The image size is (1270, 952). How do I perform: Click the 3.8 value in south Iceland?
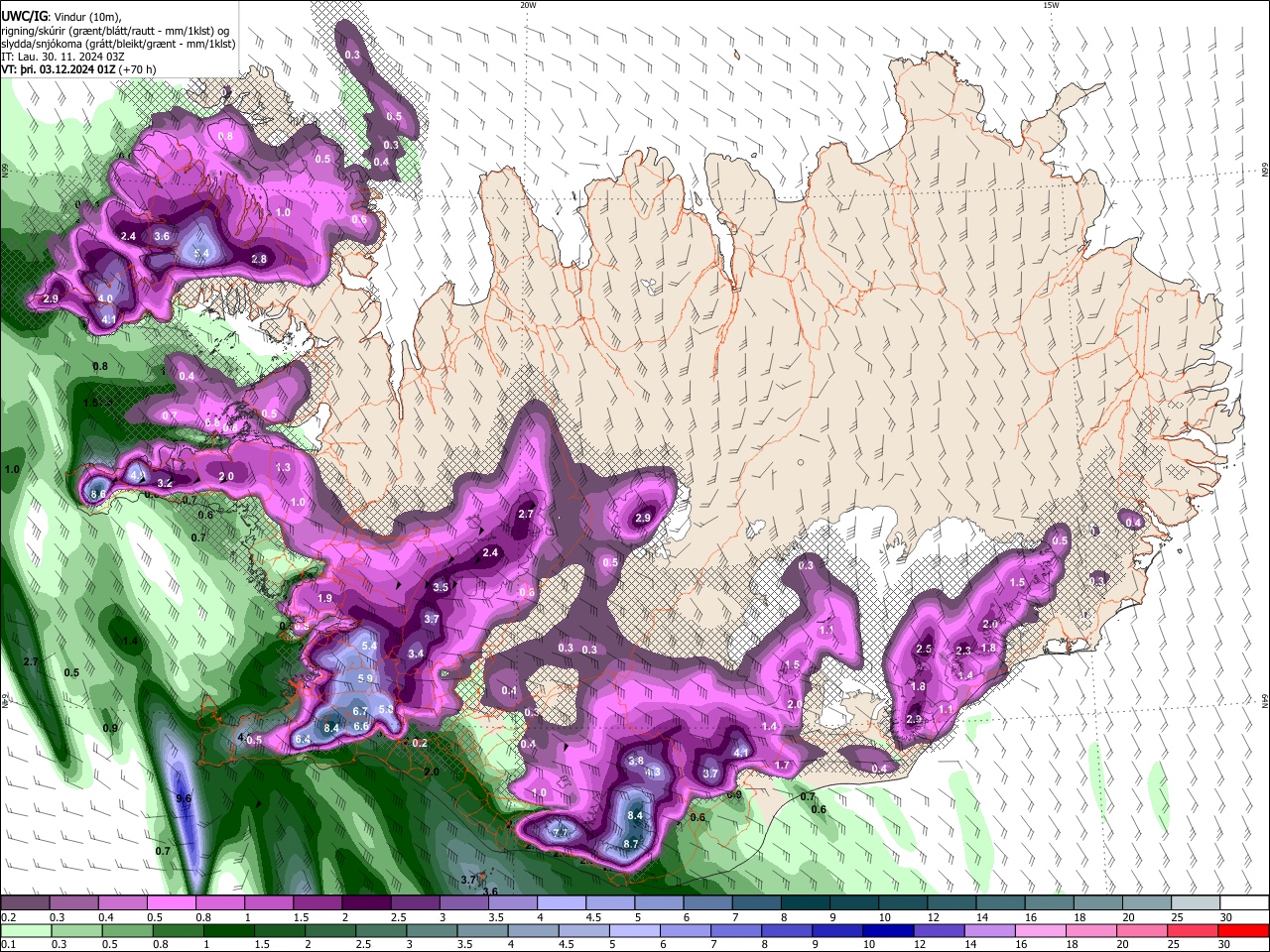click(637, 761)
